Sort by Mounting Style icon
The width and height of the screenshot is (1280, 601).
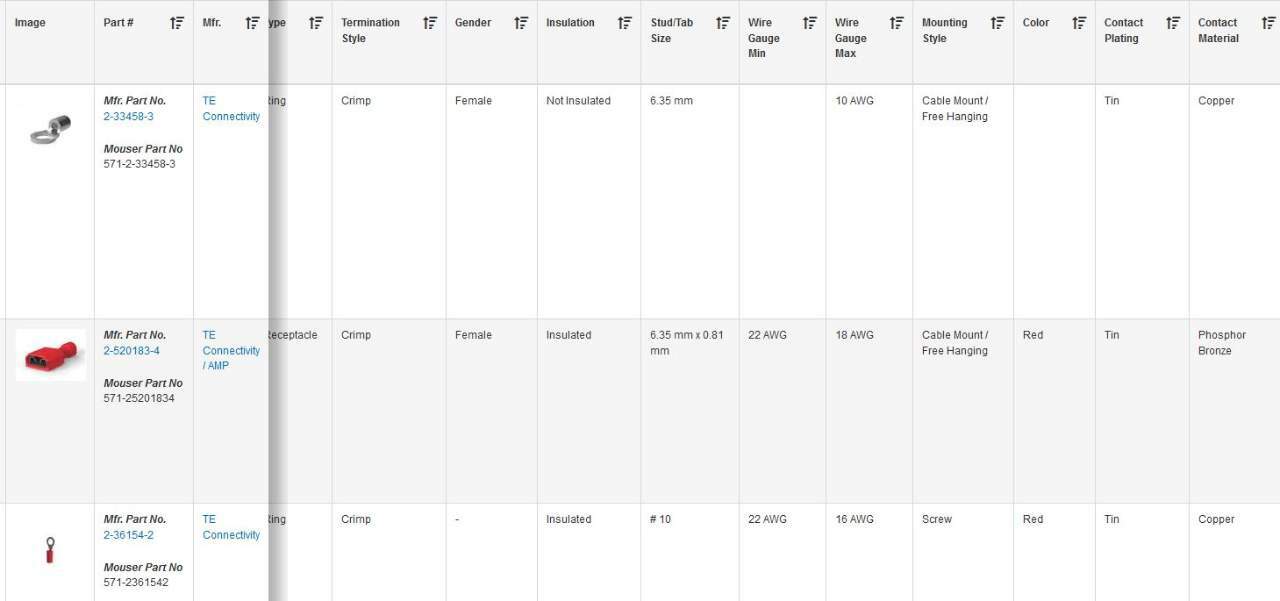pyautogui.click(x=997, y=23)
